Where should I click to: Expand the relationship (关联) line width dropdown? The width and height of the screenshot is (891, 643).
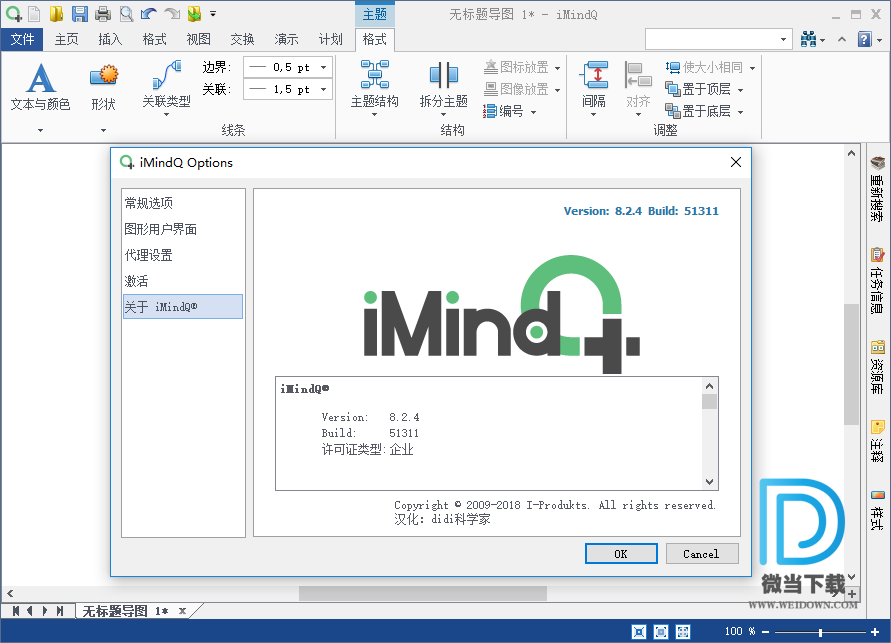tap(323, 89)
